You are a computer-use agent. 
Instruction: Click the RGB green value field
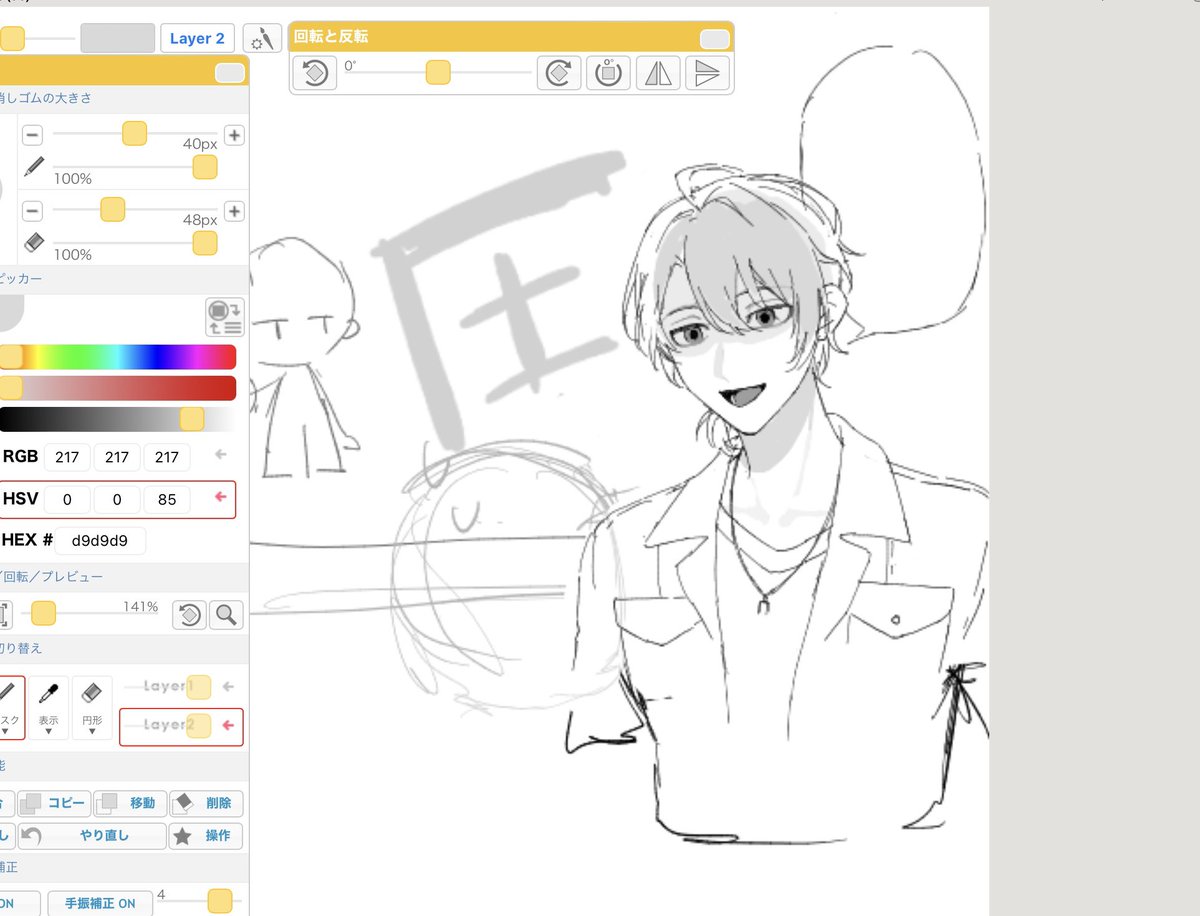(x=117, y=457)
